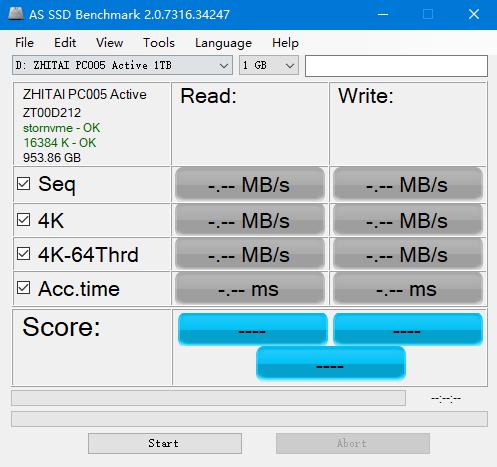
Task: Click the Seq Read MB/s result box
Action: coord(250,184)
